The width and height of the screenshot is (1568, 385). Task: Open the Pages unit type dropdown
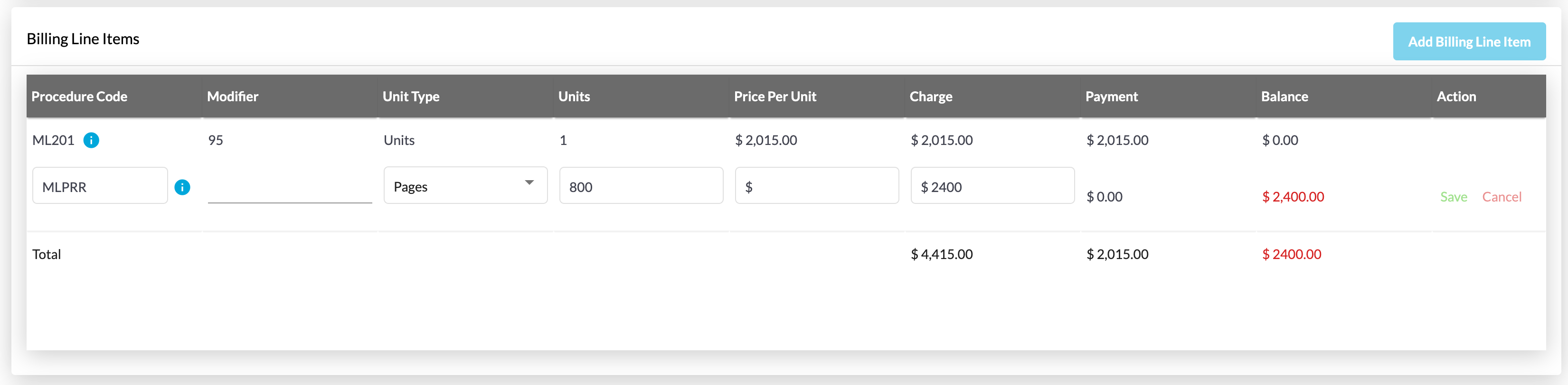tap(465, 186)
